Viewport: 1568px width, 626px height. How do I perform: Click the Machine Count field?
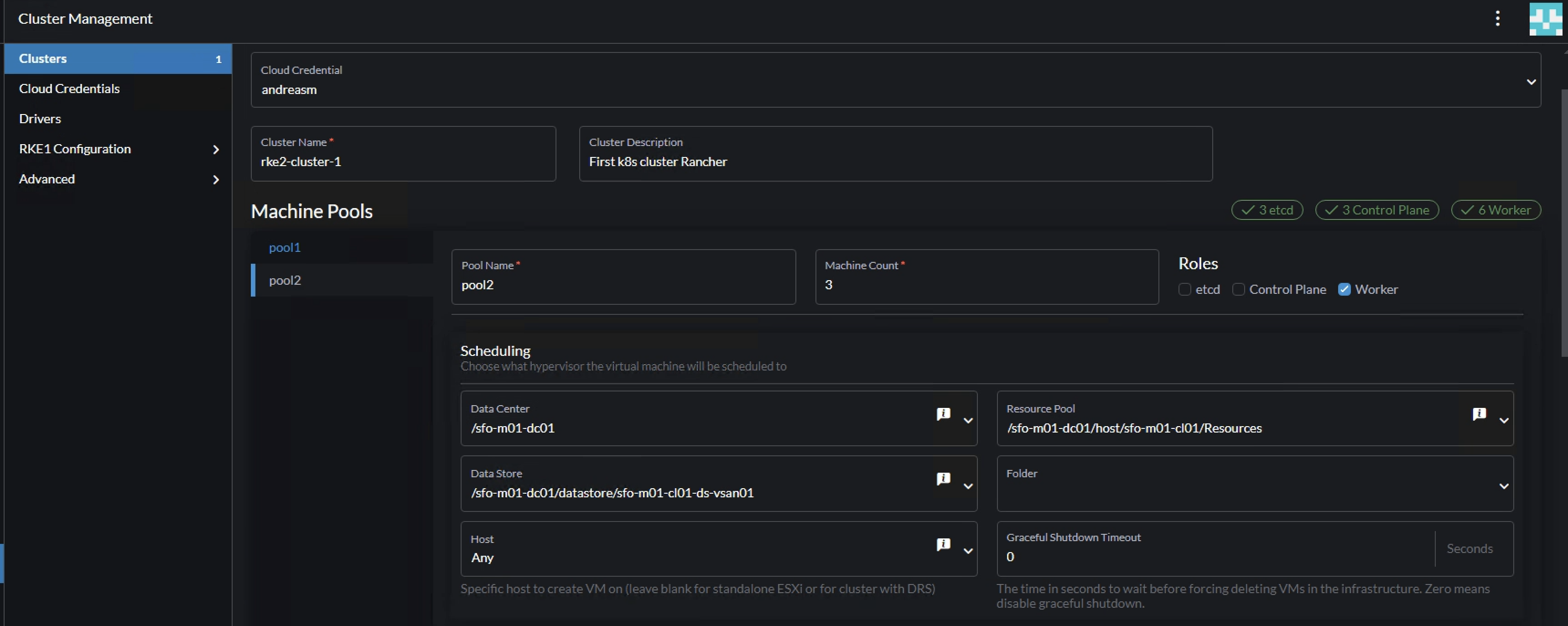986,276
